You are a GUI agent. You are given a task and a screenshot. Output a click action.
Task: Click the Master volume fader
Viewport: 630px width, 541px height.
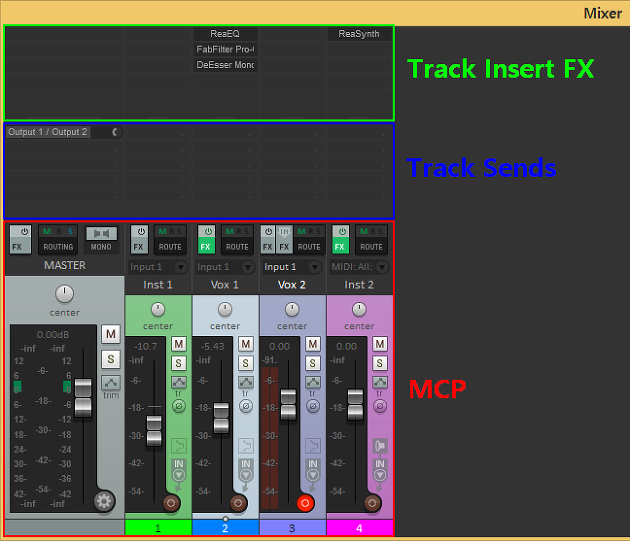coord(83,398)
